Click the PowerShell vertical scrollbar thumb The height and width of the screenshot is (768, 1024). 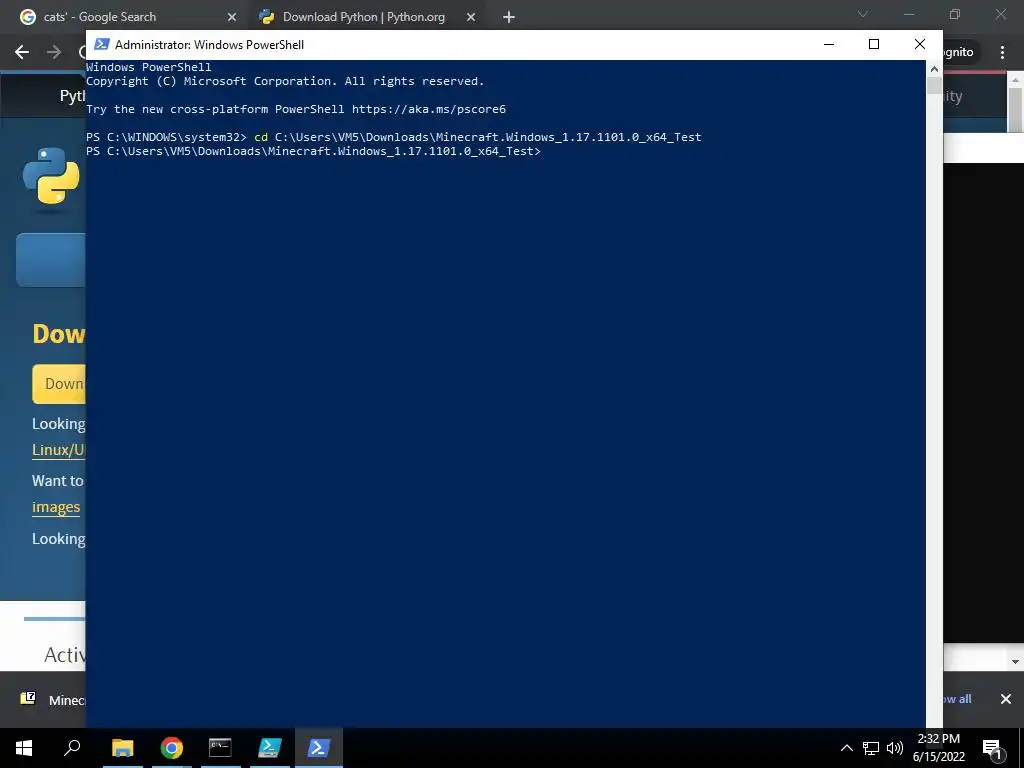coord(934,86)
